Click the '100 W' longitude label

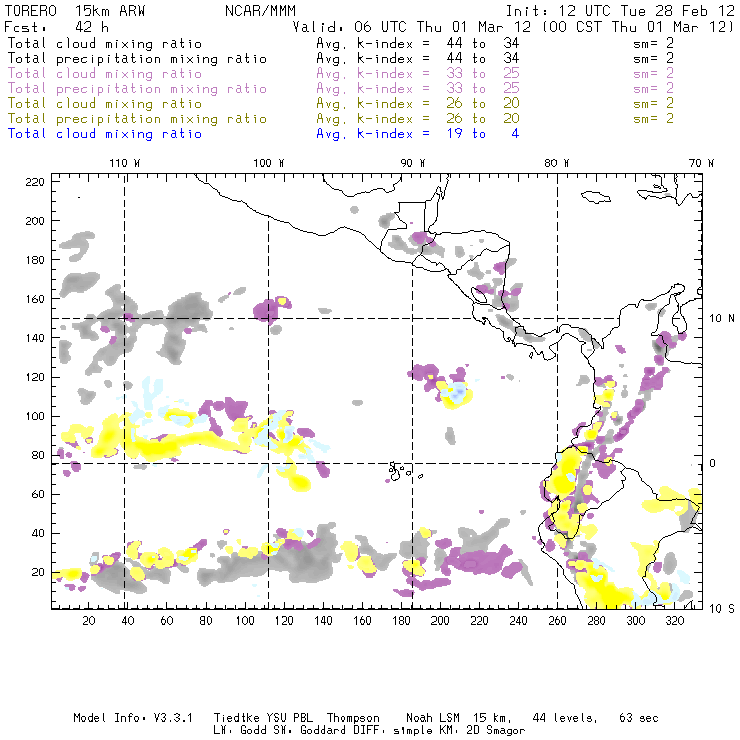pos(269,163)
